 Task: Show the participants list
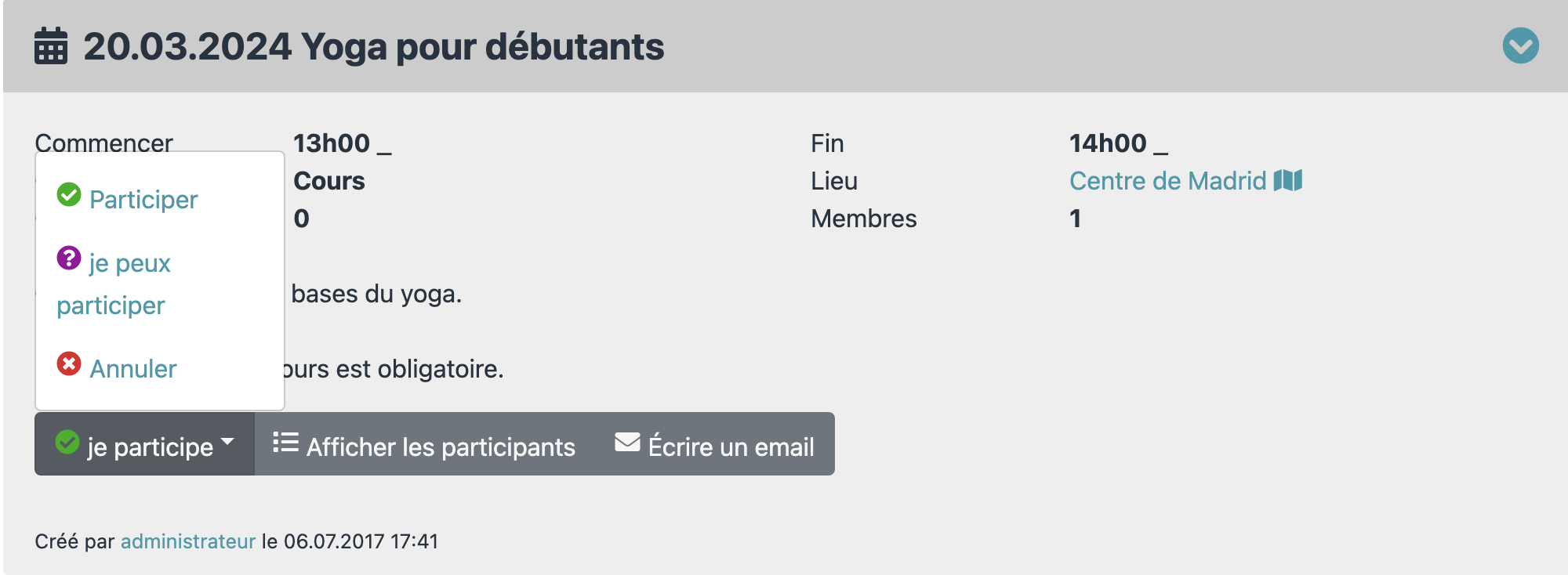click(x=424, y=444)
